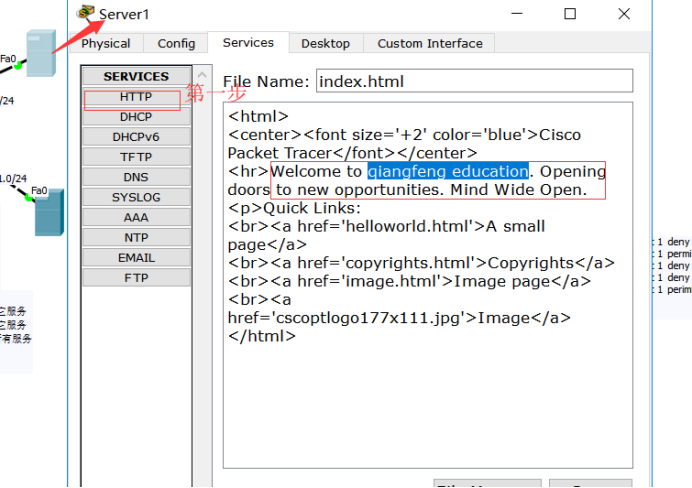Click the closing '</html>' tag line
The height and width of the screenshot is (488, 692).
[x=262, y=336]
